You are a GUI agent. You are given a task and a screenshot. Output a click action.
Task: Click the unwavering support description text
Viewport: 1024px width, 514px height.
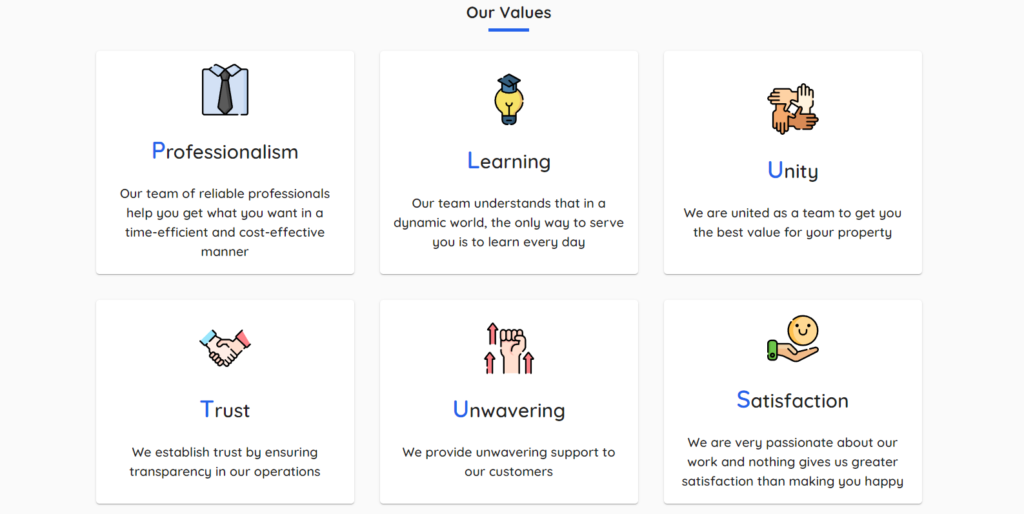pos(509,461)
